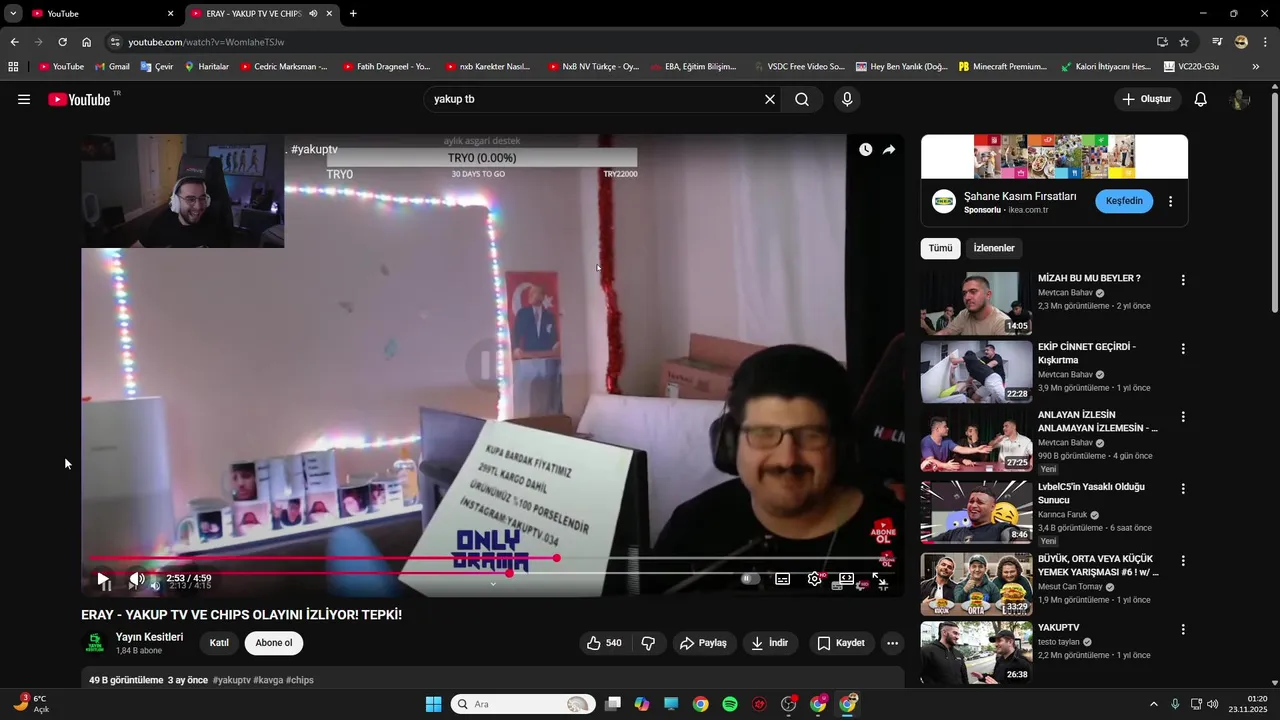Image resolution: width=1280 pixels, height=720 pixels.
Task: Switch player to theater mode
Action: click(x=846, y=578)
